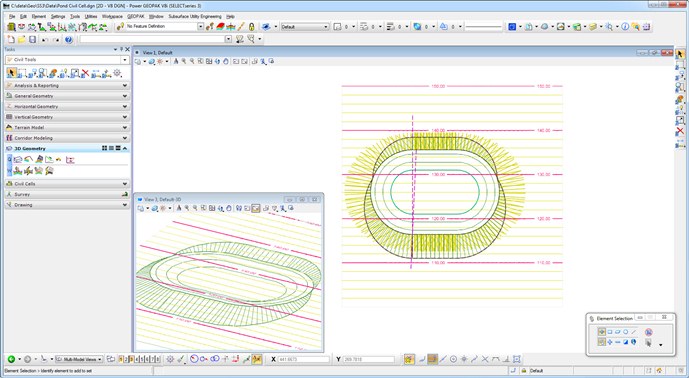Click the X coordinate input field
This screenshot has height=378, width=689.
303,359
